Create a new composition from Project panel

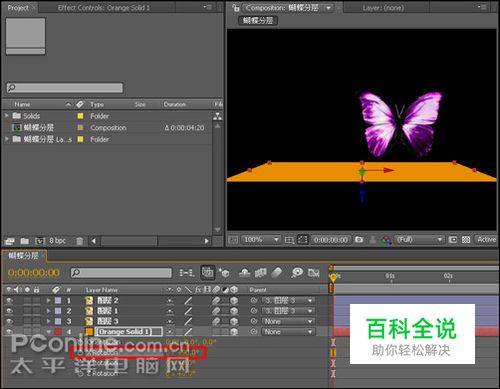40,241
